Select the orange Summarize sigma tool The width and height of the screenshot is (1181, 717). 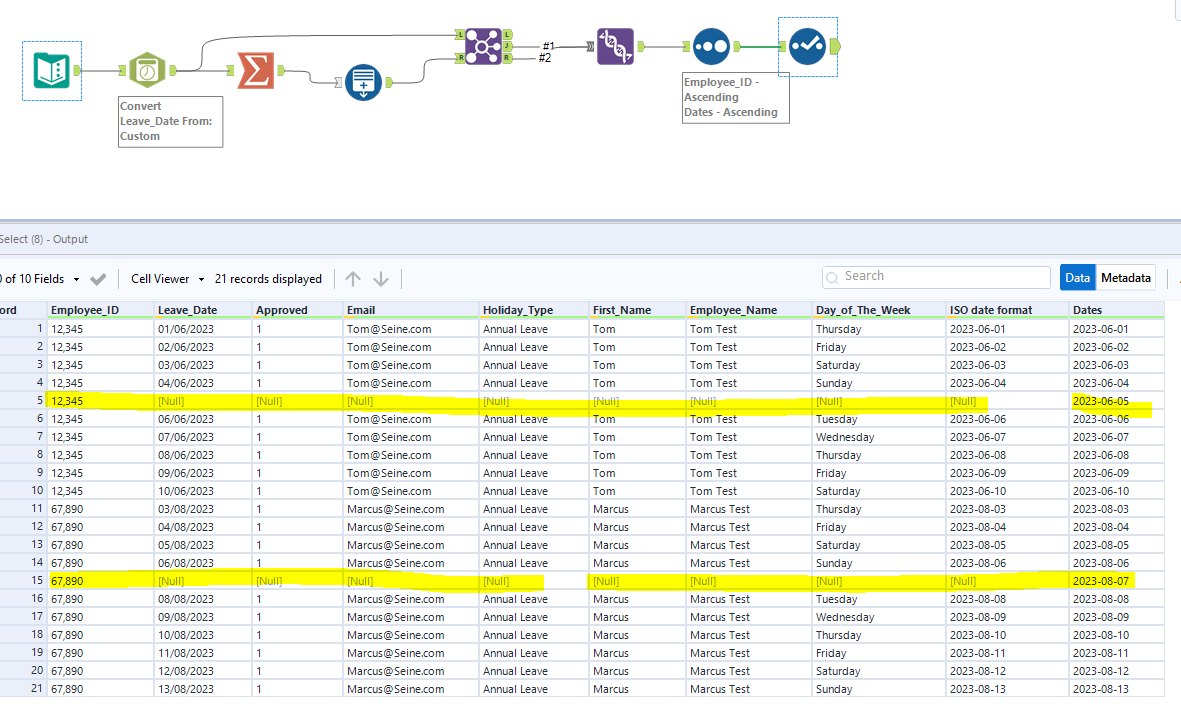(256, 70)
